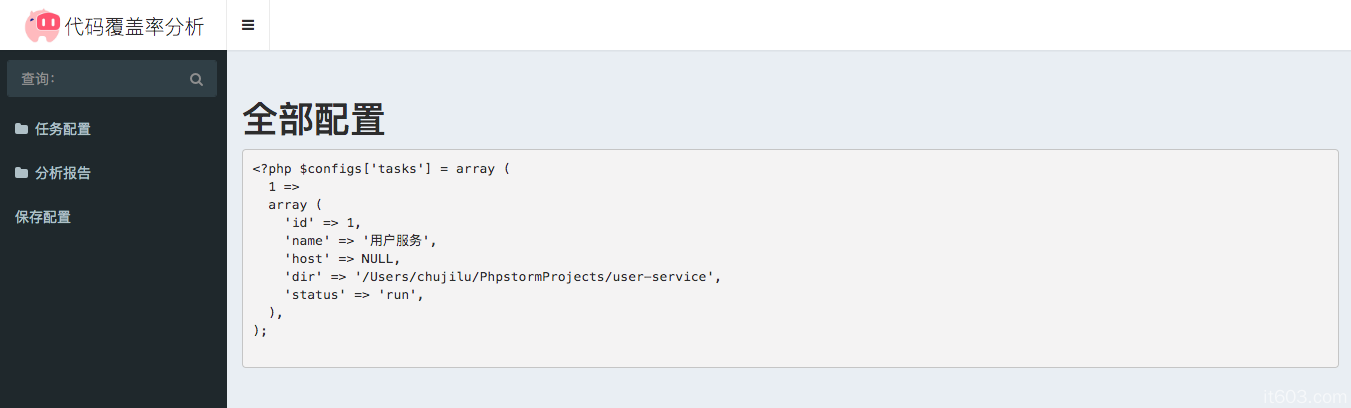The height and width of the screenshot is (408, 1351).
Task: Click the 'name' => '用户服务' line
Action: (x=361, y=241)
